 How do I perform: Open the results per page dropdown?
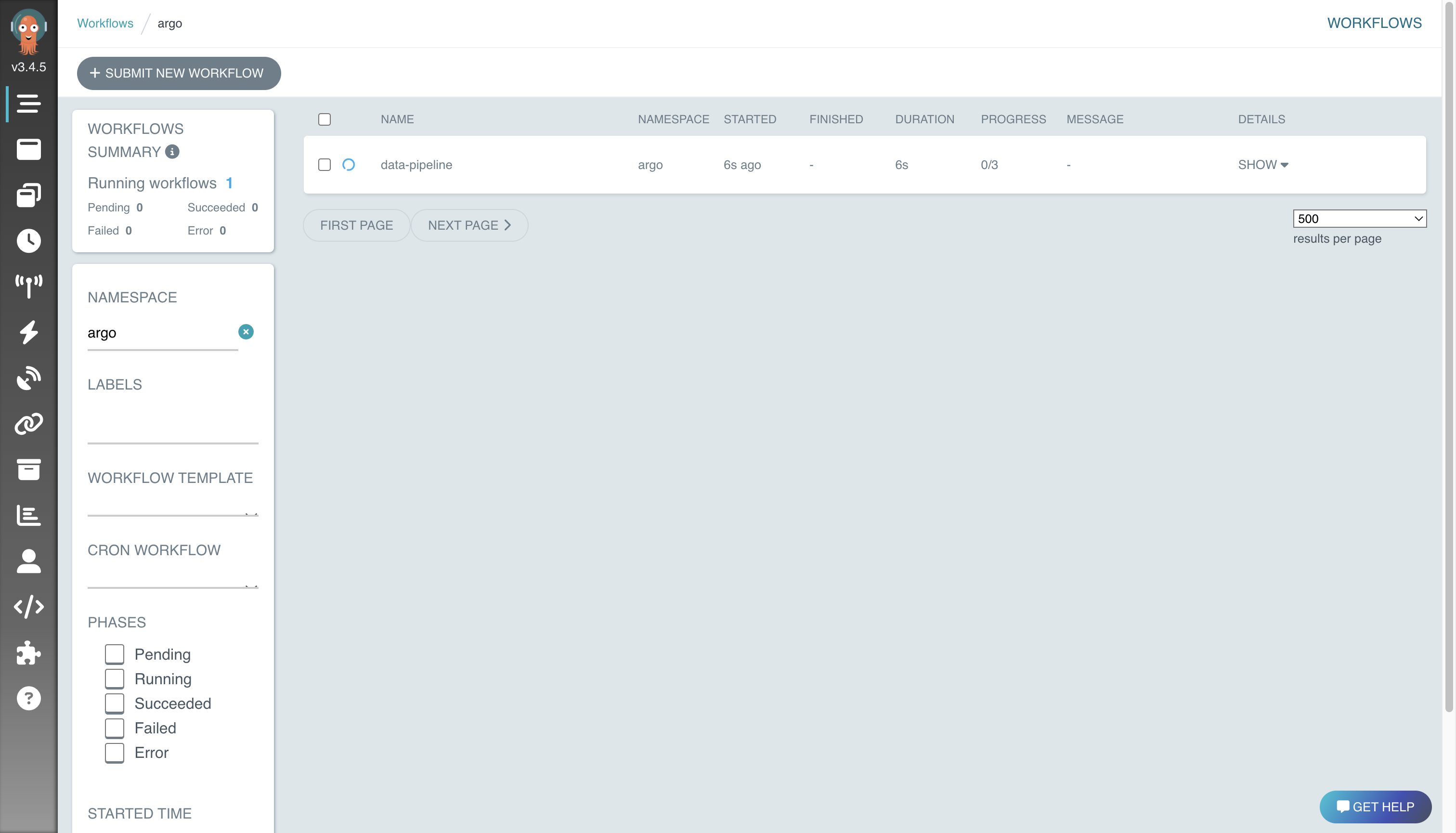pyautogui.click(x=1360, y=219)
